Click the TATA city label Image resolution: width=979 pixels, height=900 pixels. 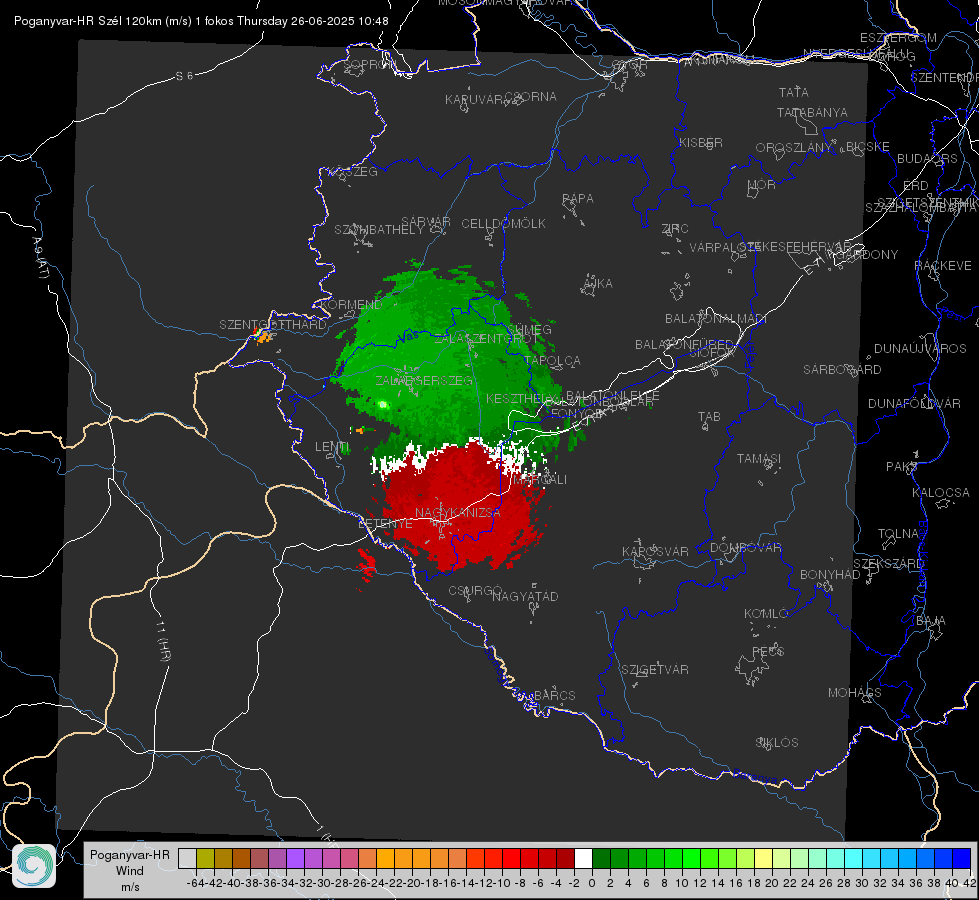[x=794, y=92]
